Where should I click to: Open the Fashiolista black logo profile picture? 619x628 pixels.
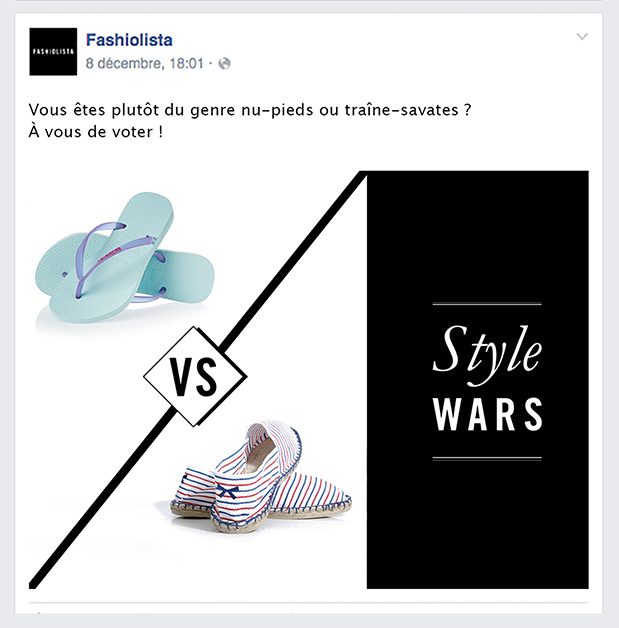tap(53, 51)
